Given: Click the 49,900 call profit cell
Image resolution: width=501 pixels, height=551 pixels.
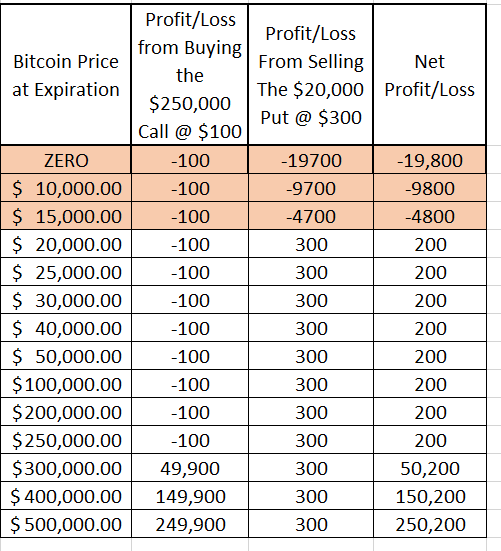Looking at the screenshot, I should pyautogui.click(x=190, y=468).
